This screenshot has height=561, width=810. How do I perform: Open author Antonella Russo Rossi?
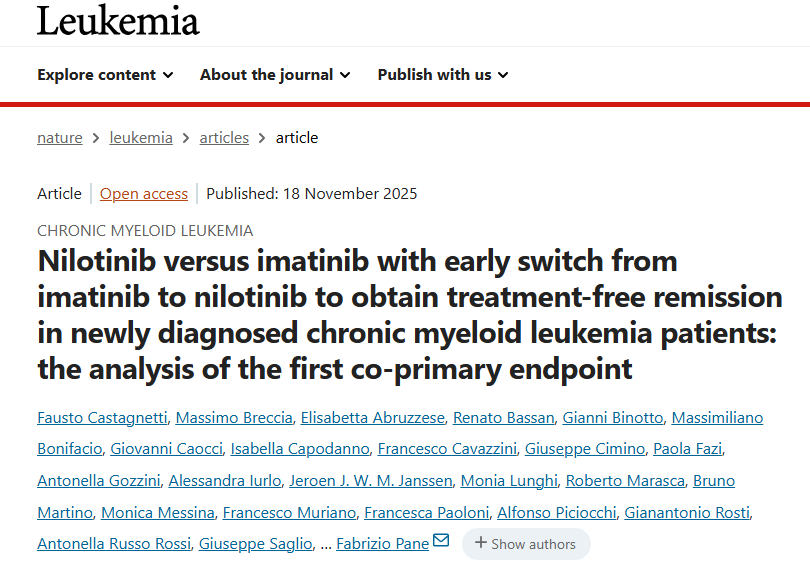click(113, 544)
